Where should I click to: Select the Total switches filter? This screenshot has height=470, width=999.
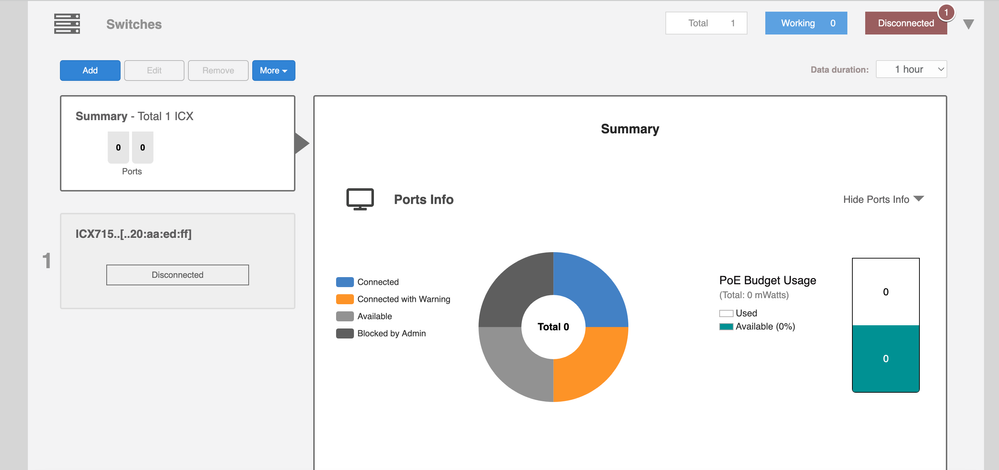click(x=707, y=23)
